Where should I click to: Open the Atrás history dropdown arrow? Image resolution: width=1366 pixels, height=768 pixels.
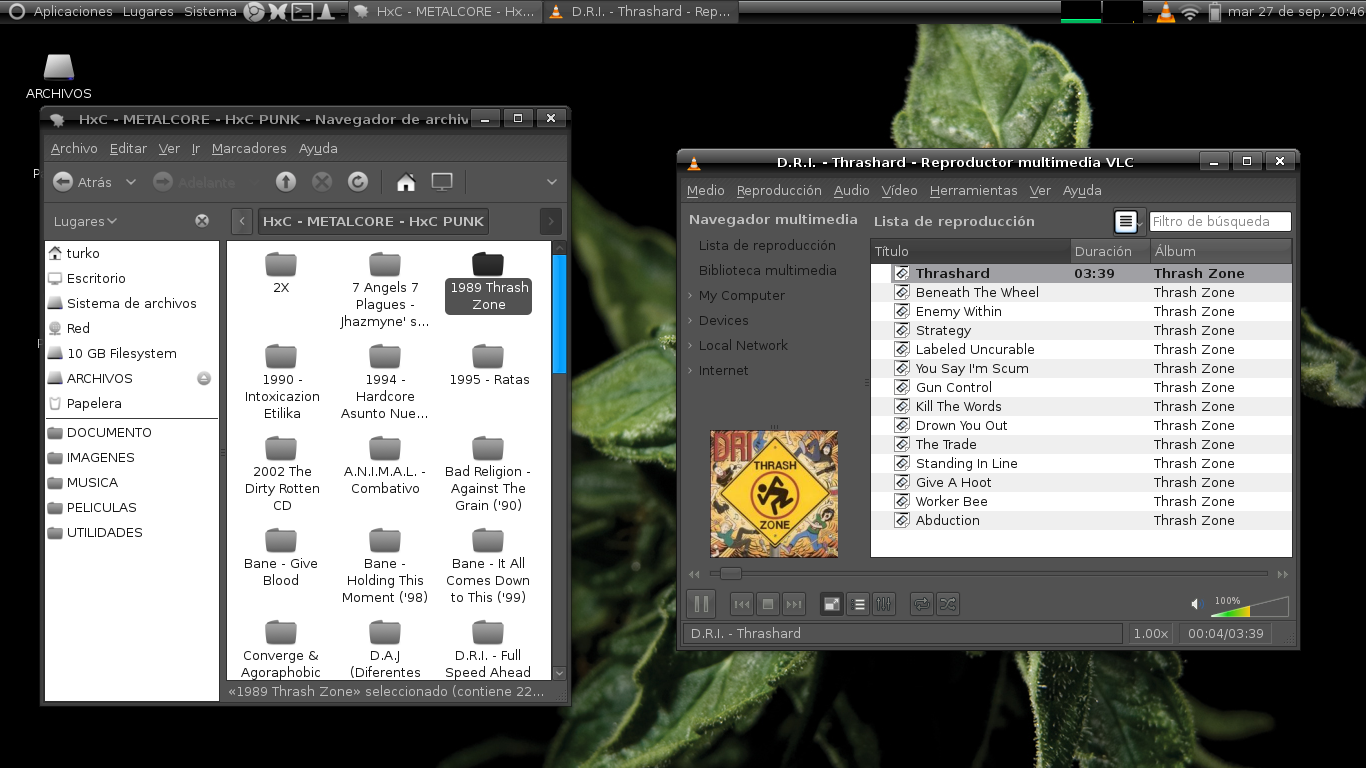pos(131,182)
